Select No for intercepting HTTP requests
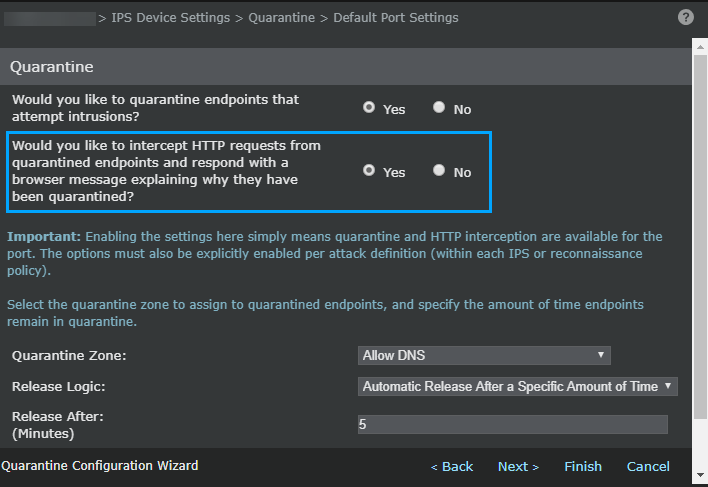The image size is (708, 487). coord(439,170)
